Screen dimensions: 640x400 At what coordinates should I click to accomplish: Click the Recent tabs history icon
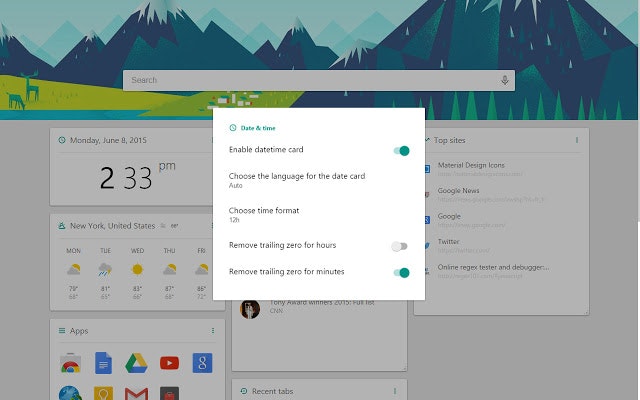[x=244, y=391]
